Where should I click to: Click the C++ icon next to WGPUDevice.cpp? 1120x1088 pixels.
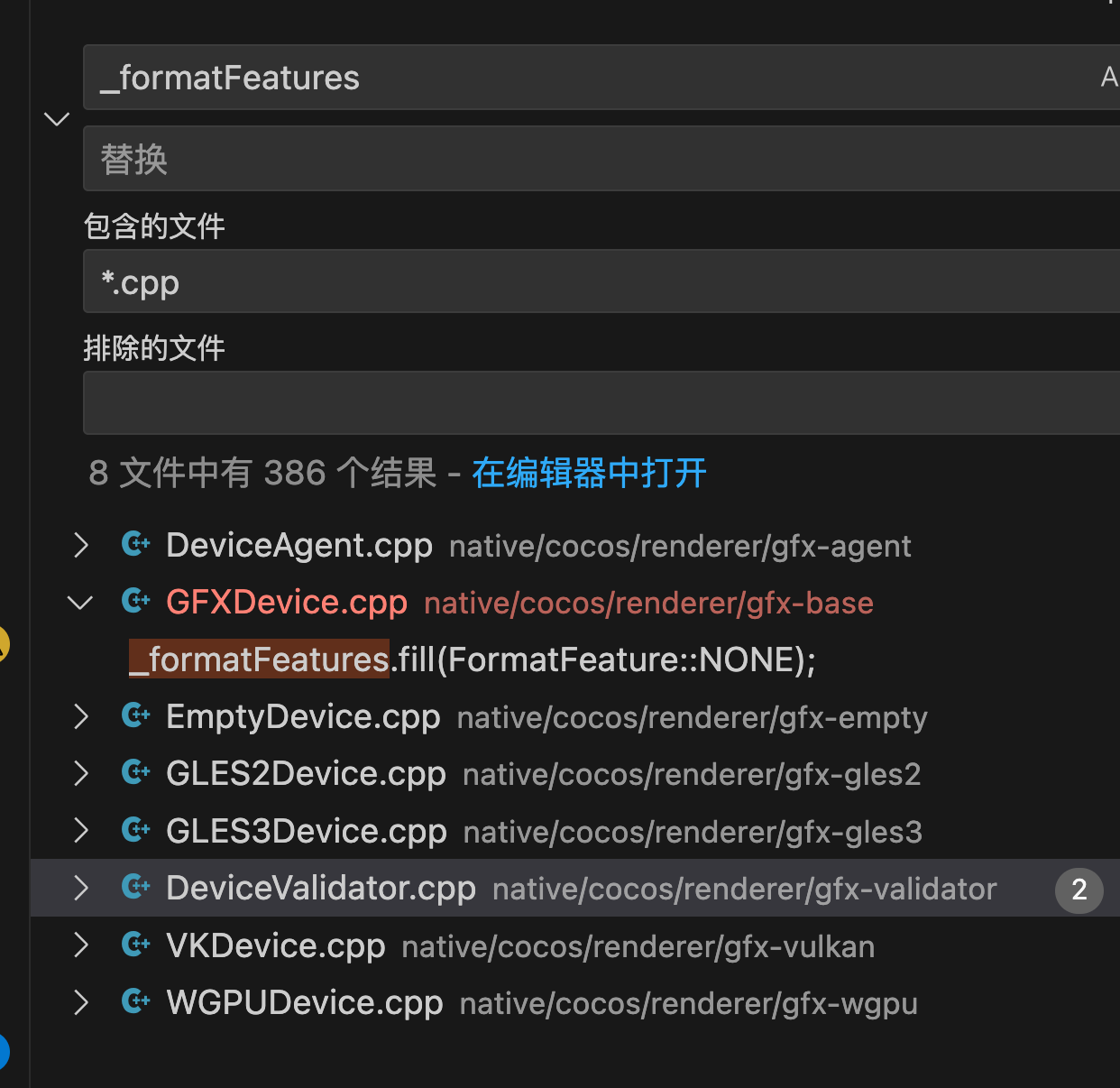pos(136,1001)
